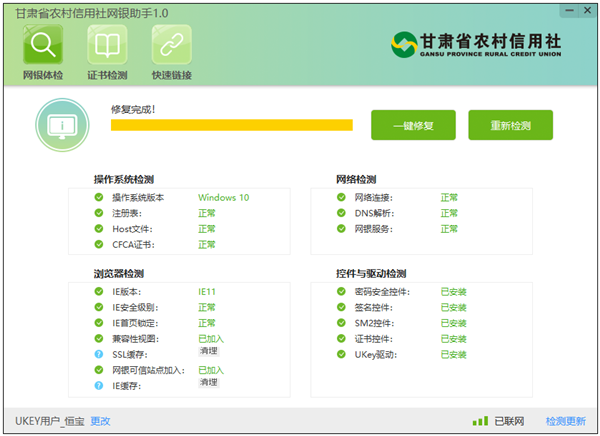This screenshot has width=600, height=436.
Task: Click the green check beside Host文件
Action: point(99,229)
